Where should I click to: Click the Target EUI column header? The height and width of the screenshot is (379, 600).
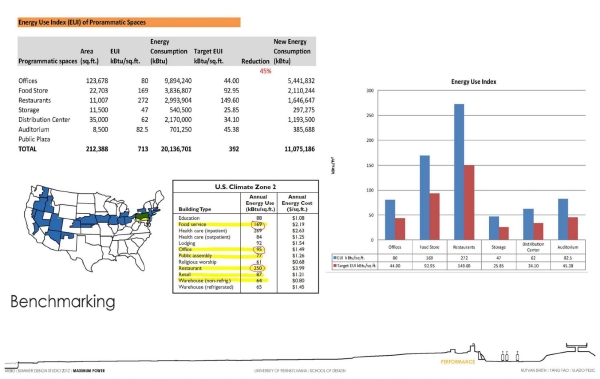[x=208, y=56]
